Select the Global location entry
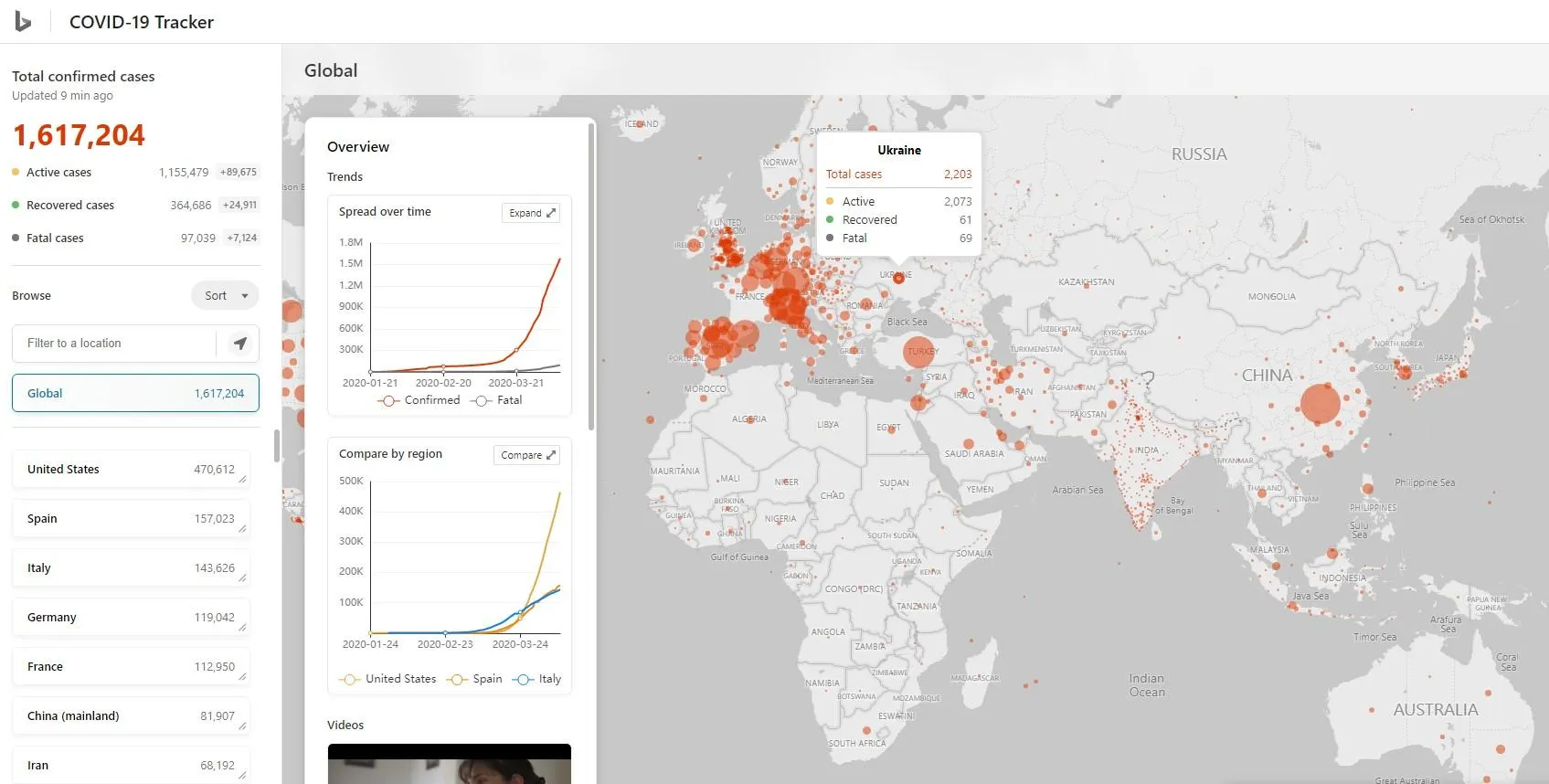 tap(135, 394)
